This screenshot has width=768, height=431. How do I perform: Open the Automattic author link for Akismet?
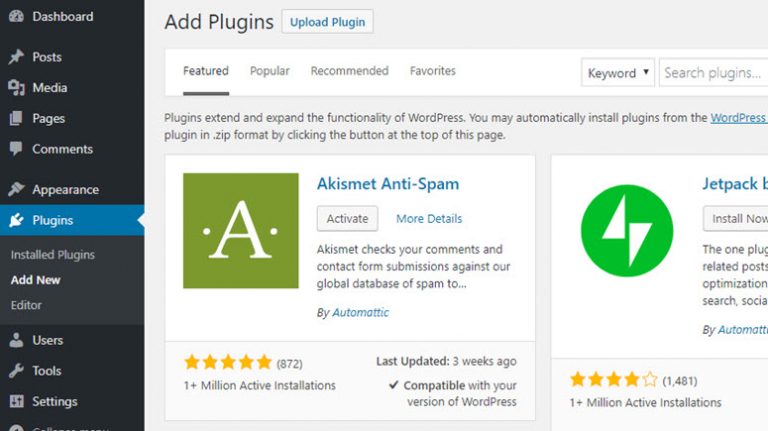[360, 313]
